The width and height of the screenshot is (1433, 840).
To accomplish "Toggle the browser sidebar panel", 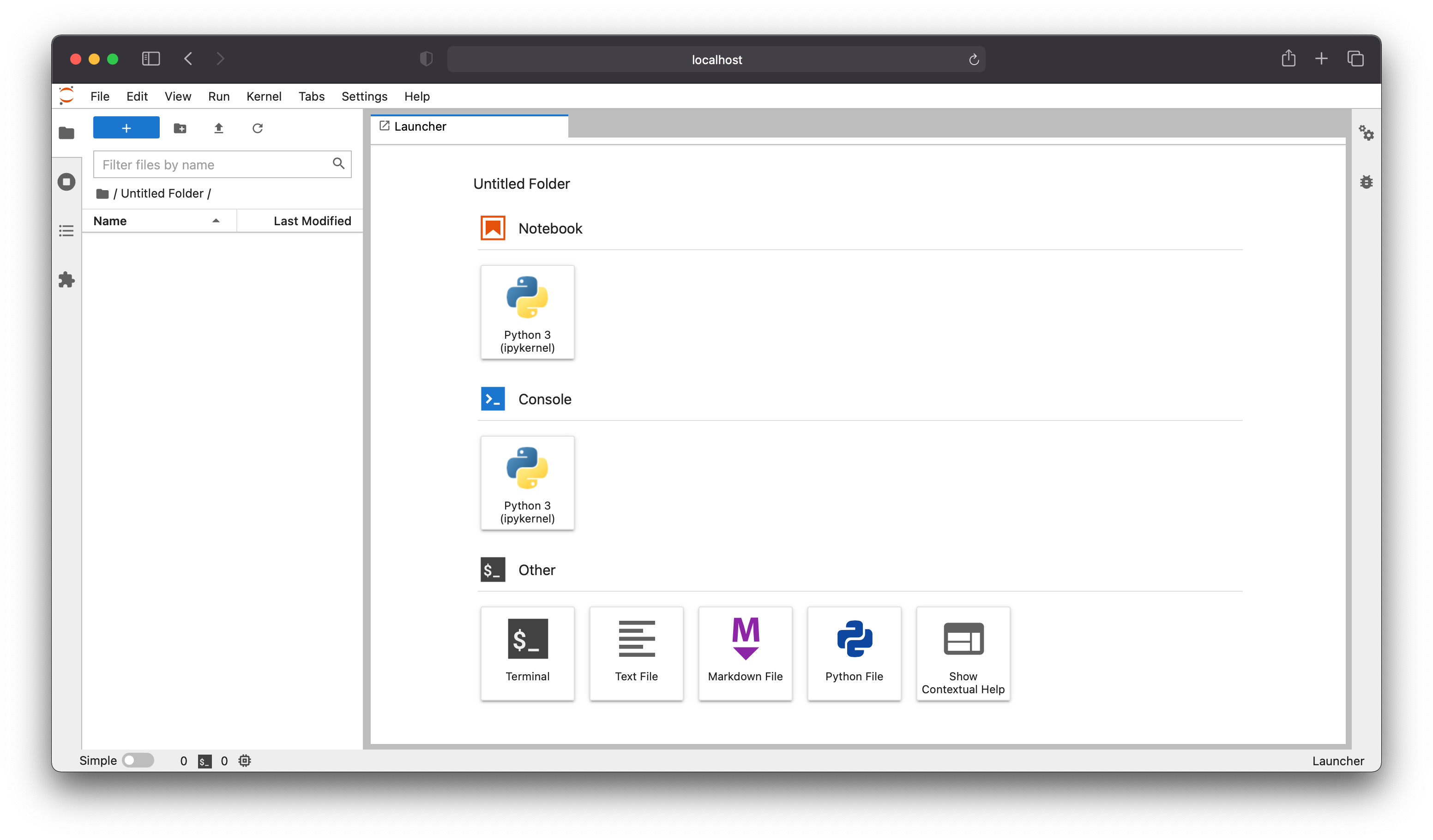I will point(151,59).
